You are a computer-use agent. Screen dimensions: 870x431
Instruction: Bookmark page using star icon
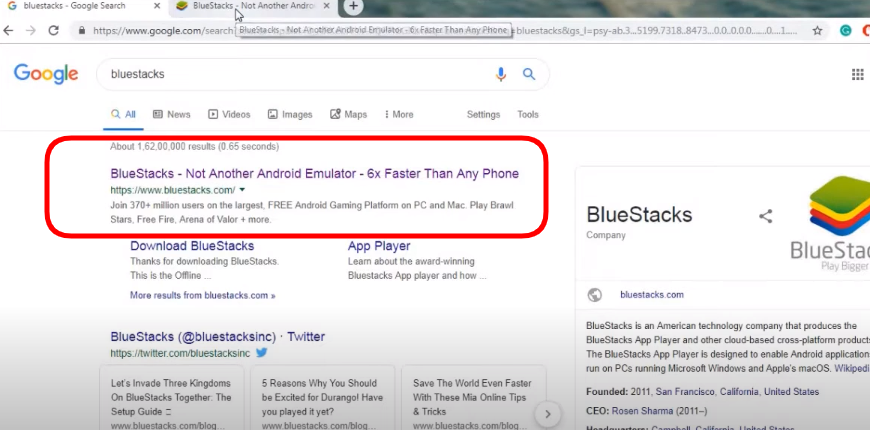[x=817, y=31]
